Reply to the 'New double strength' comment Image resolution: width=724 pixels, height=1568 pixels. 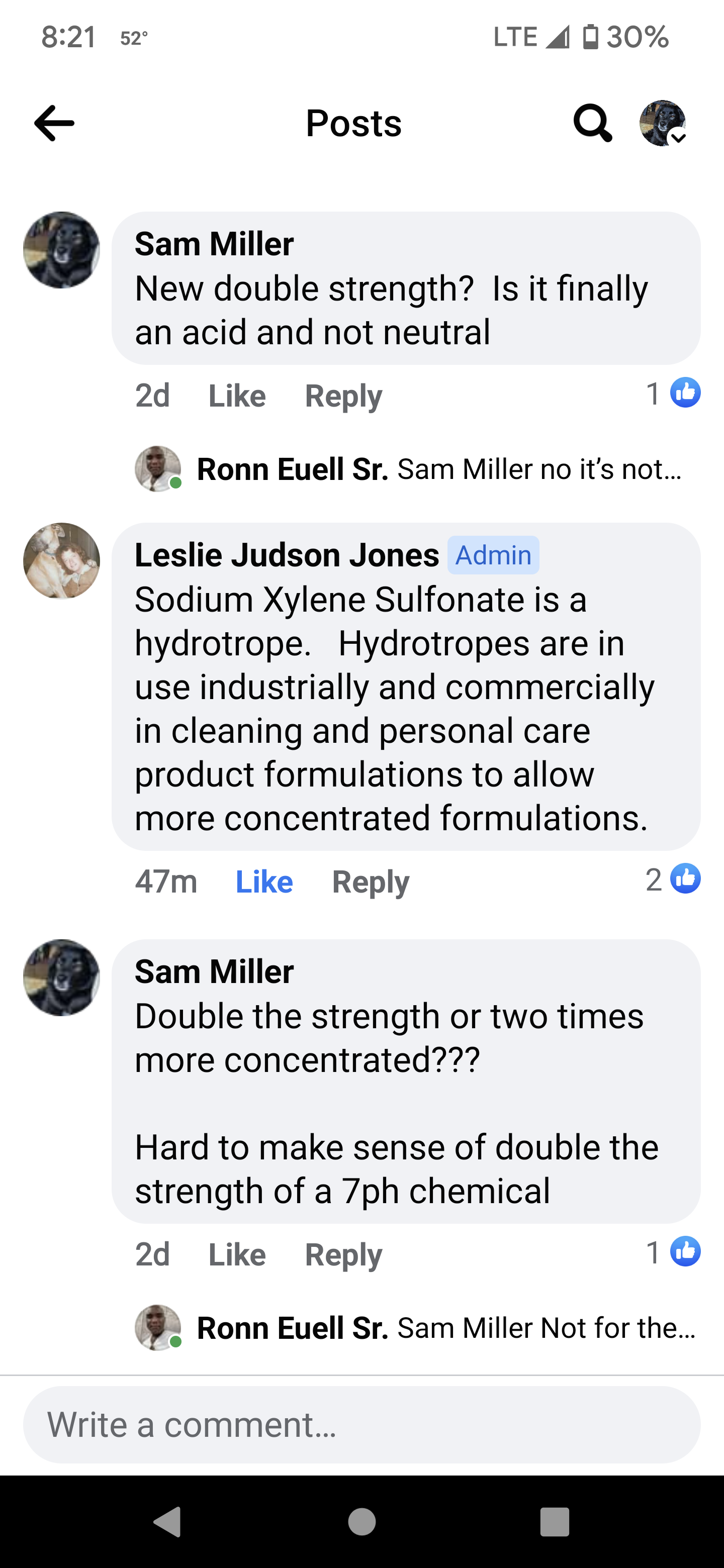coord(343,396)
